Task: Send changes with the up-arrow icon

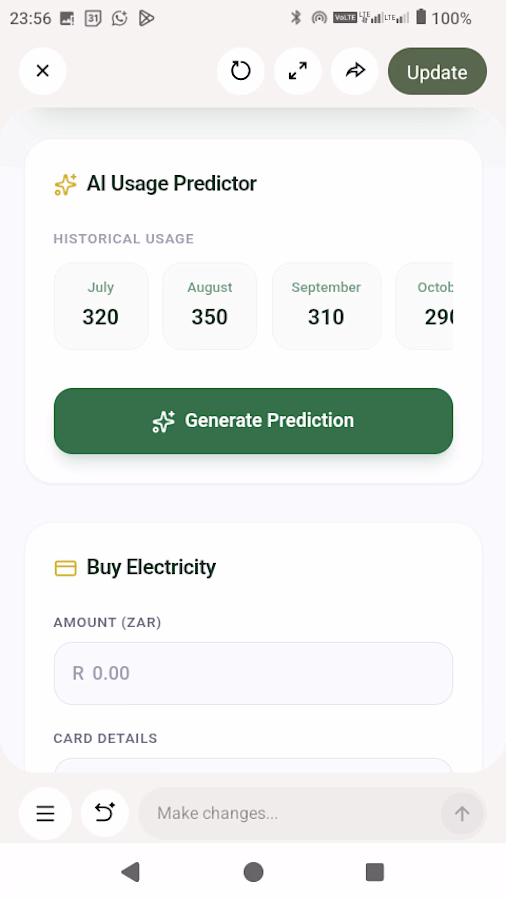Action: click(462, 813)
